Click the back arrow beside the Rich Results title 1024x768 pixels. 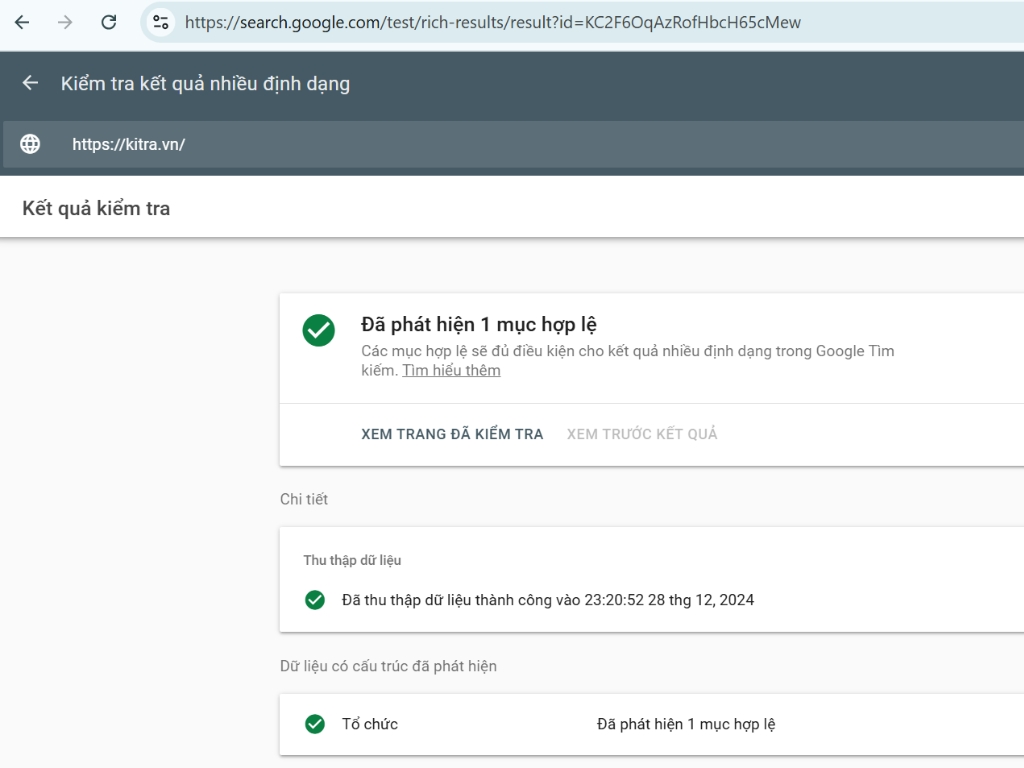[x=30, y=83]
